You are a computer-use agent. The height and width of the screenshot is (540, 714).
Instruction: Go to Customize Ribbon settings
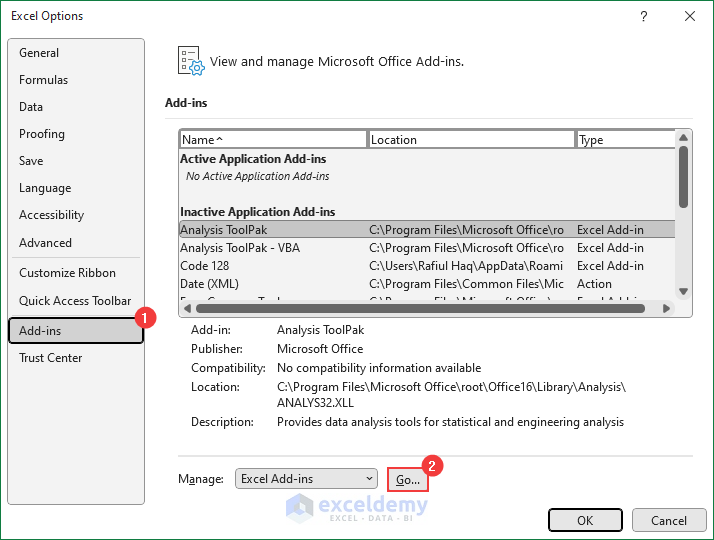point(67,273)
